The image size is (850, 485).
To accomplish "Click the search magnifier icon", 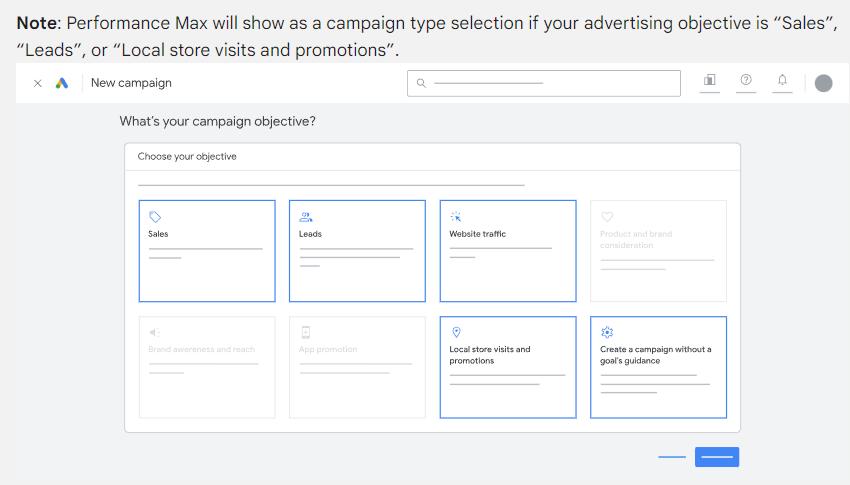I will point(421,83).
